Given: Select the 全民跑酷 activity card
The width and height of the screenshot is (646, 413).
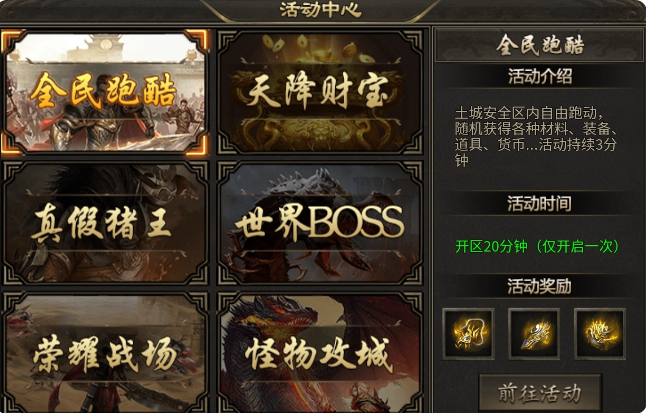Looking at the screenshot, I should tap(105, 92).
